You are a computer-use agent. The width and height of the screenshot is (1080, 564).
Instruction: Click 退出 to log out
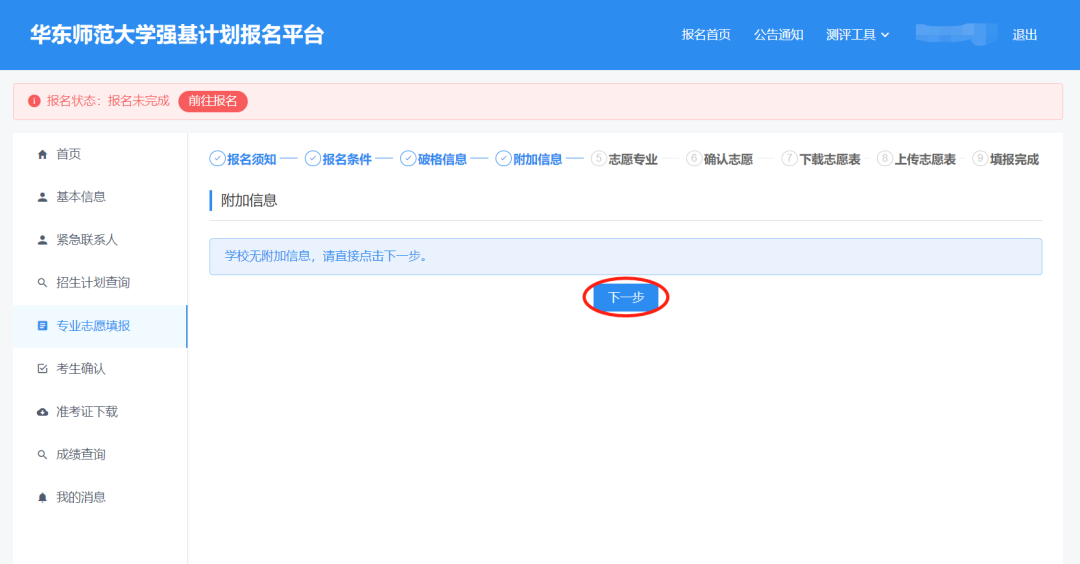[x=1025, y=35]
